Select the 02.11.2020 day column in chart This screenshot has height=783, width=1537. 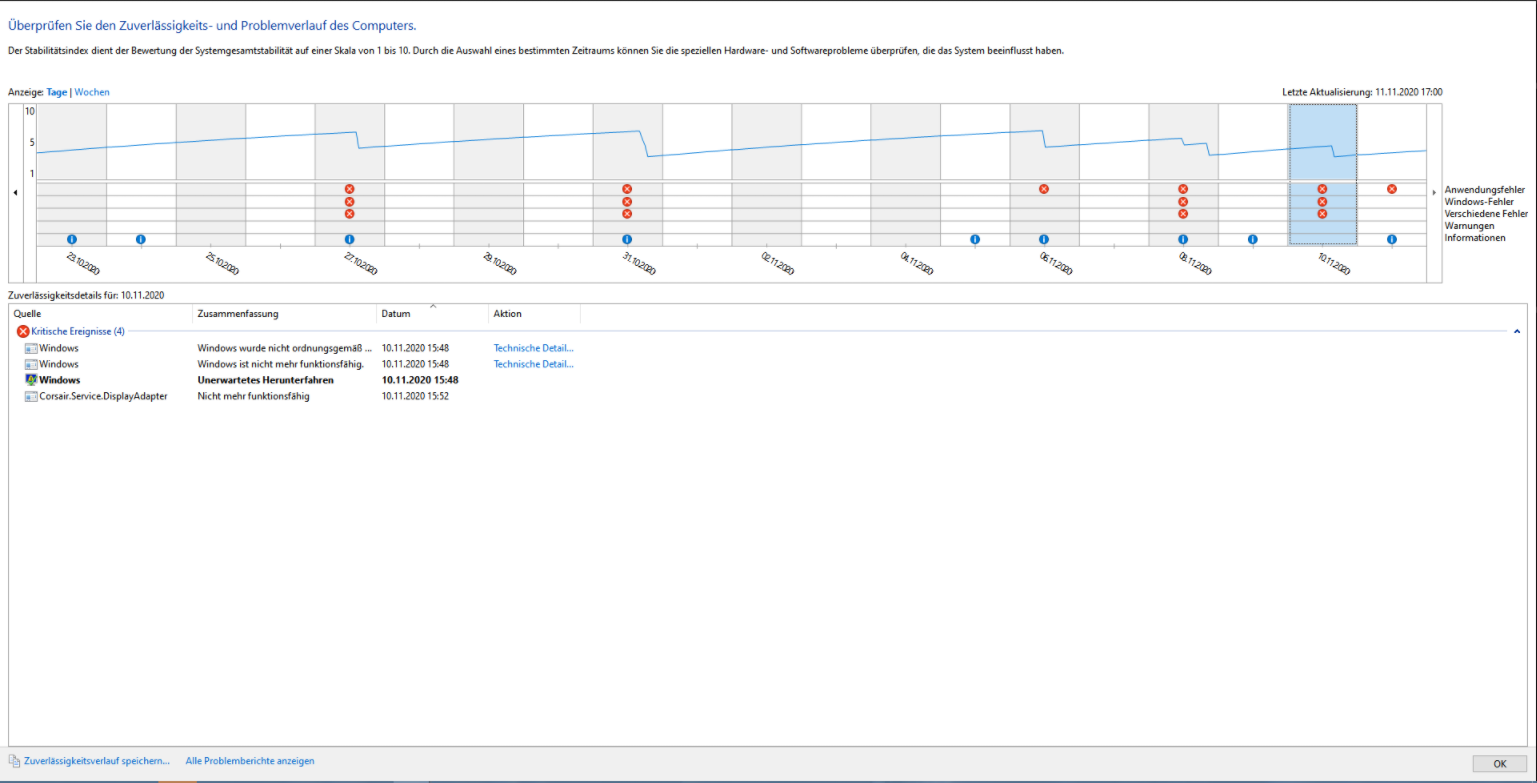point(766,174)
